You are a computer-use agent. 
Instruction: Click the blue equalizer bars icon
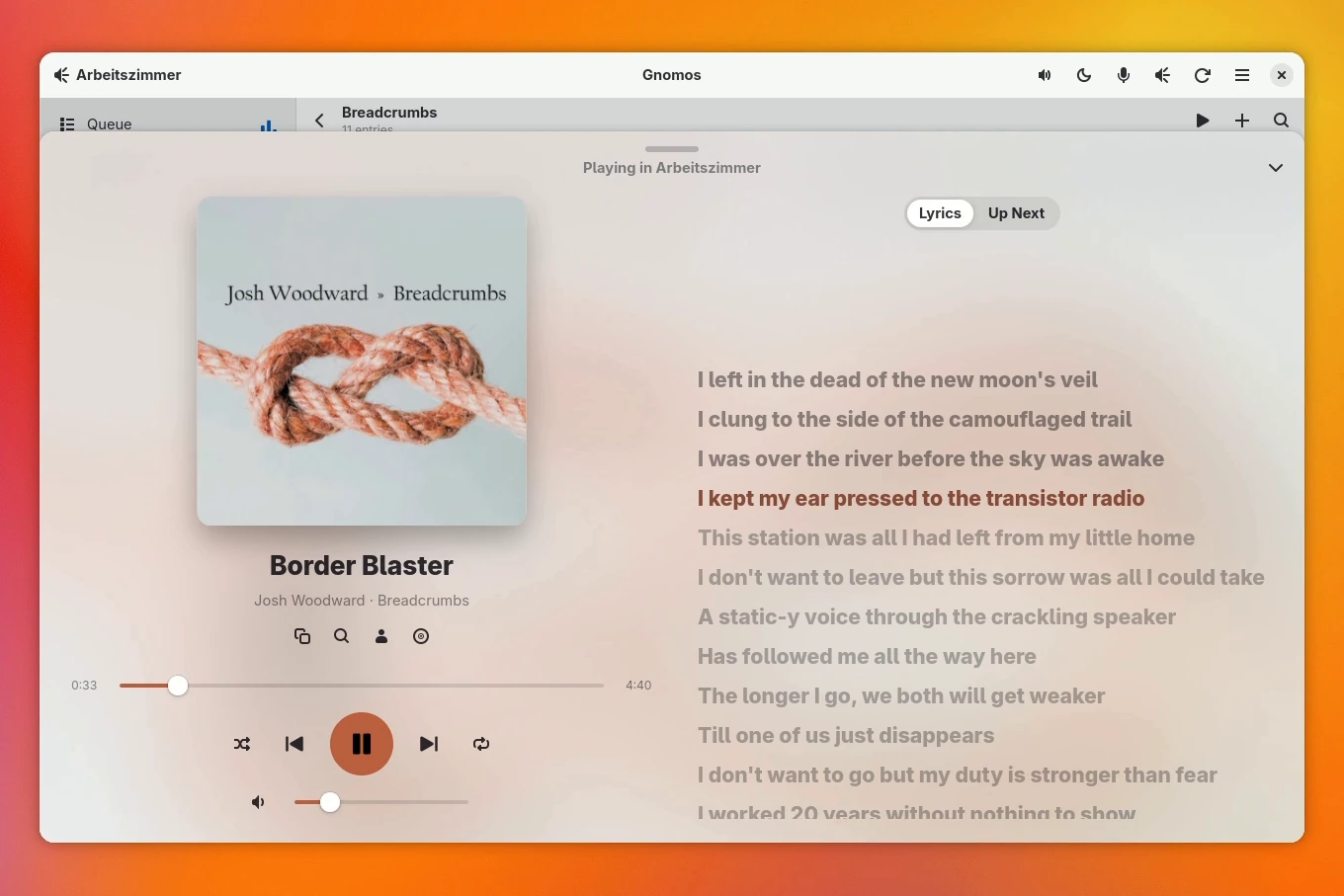(x=268, y=124)
